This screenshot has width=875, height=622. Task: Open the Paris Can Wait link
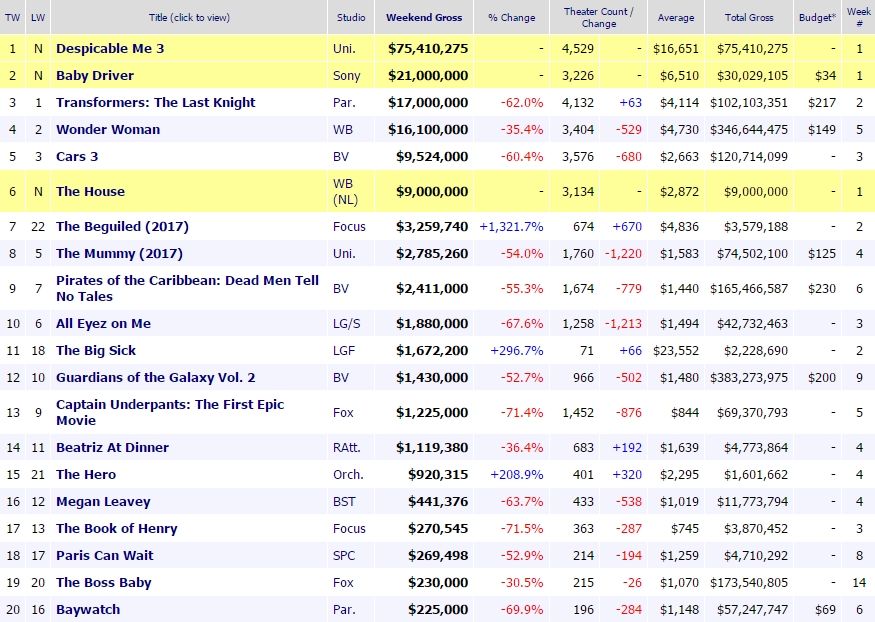(104, 555)
